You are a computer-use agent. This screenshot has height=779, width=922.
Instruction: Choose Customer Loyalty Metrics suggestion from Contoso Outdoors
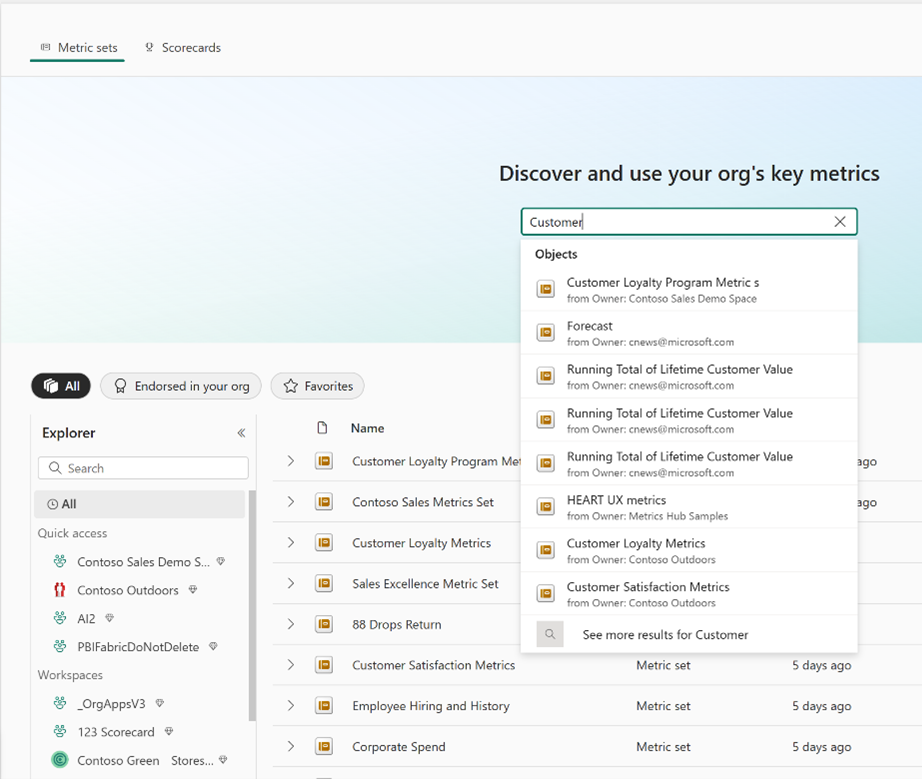[689, 550]
